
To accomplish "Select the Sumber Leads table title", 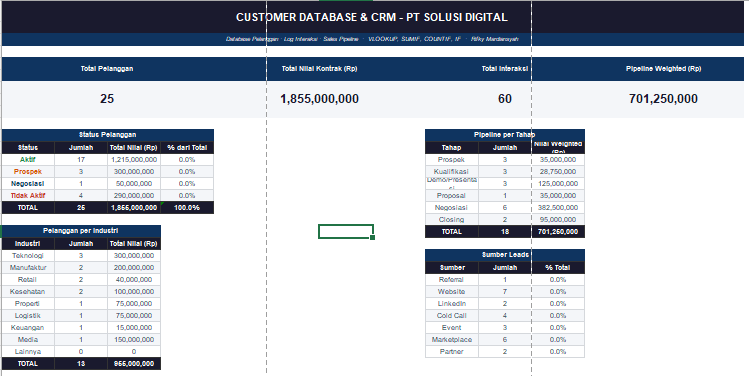I will tap(505, 255).
